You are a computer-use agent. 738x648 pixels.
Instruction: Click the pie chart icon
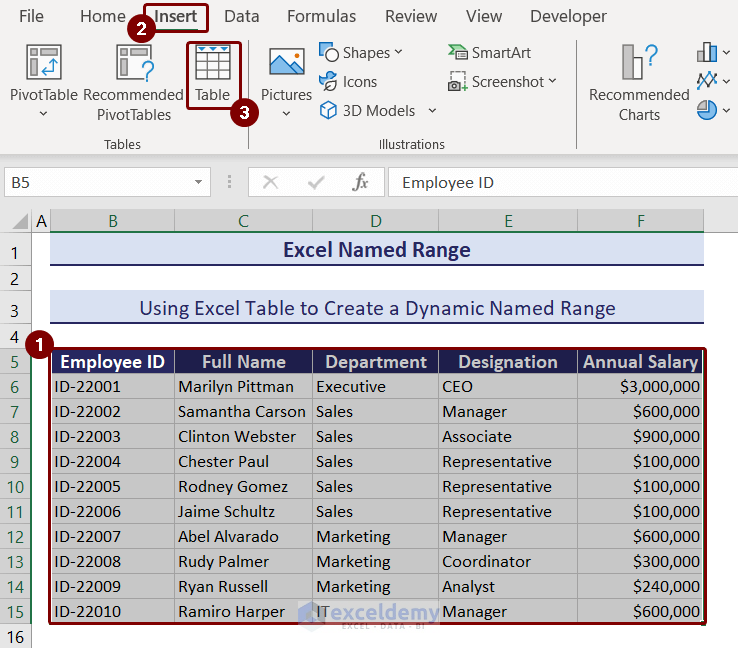click(x=707, y=110)
